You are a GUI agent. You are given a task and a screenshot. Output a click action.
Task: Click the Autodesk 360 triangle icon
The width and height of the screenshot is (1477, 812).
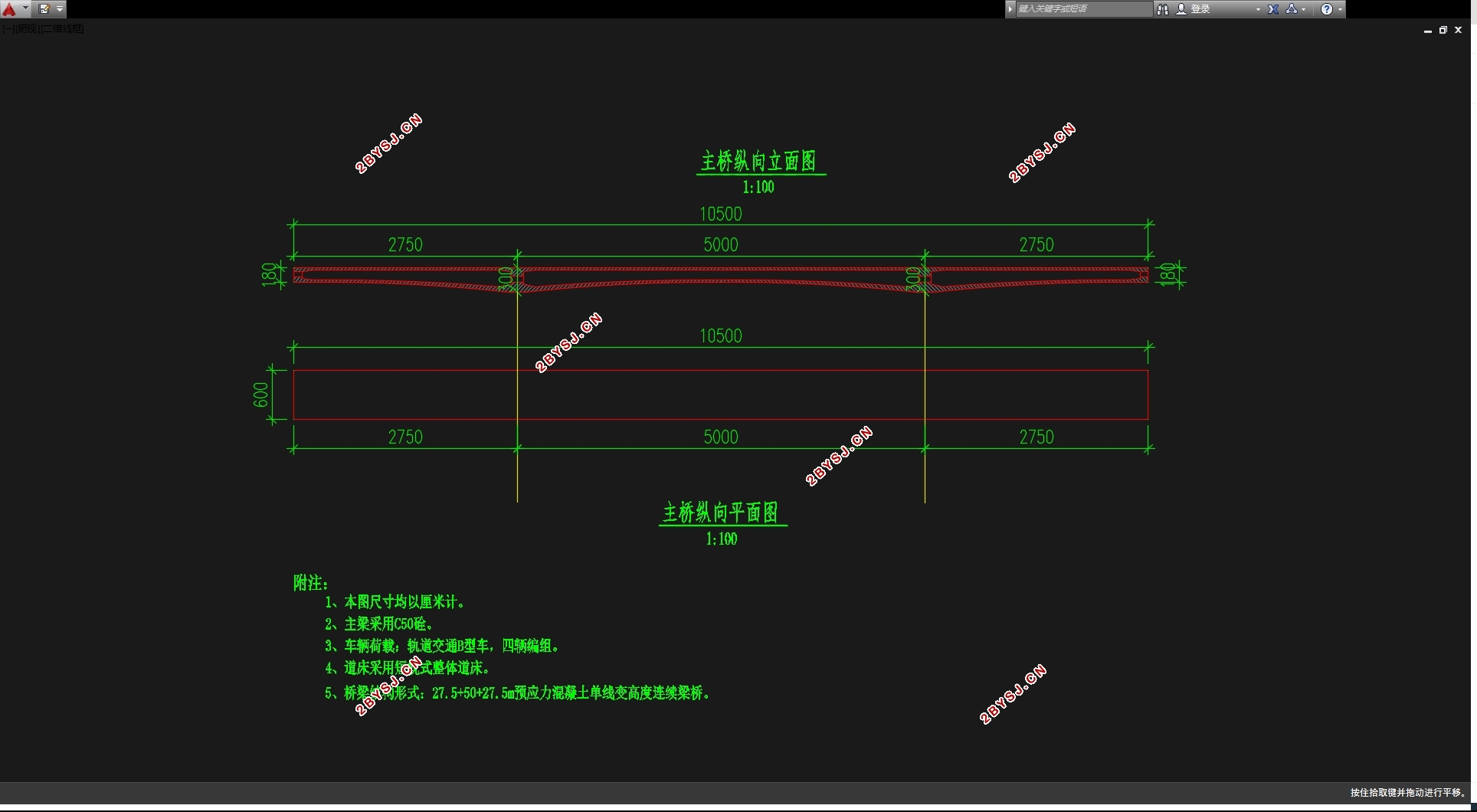(x=1292, y=9)
